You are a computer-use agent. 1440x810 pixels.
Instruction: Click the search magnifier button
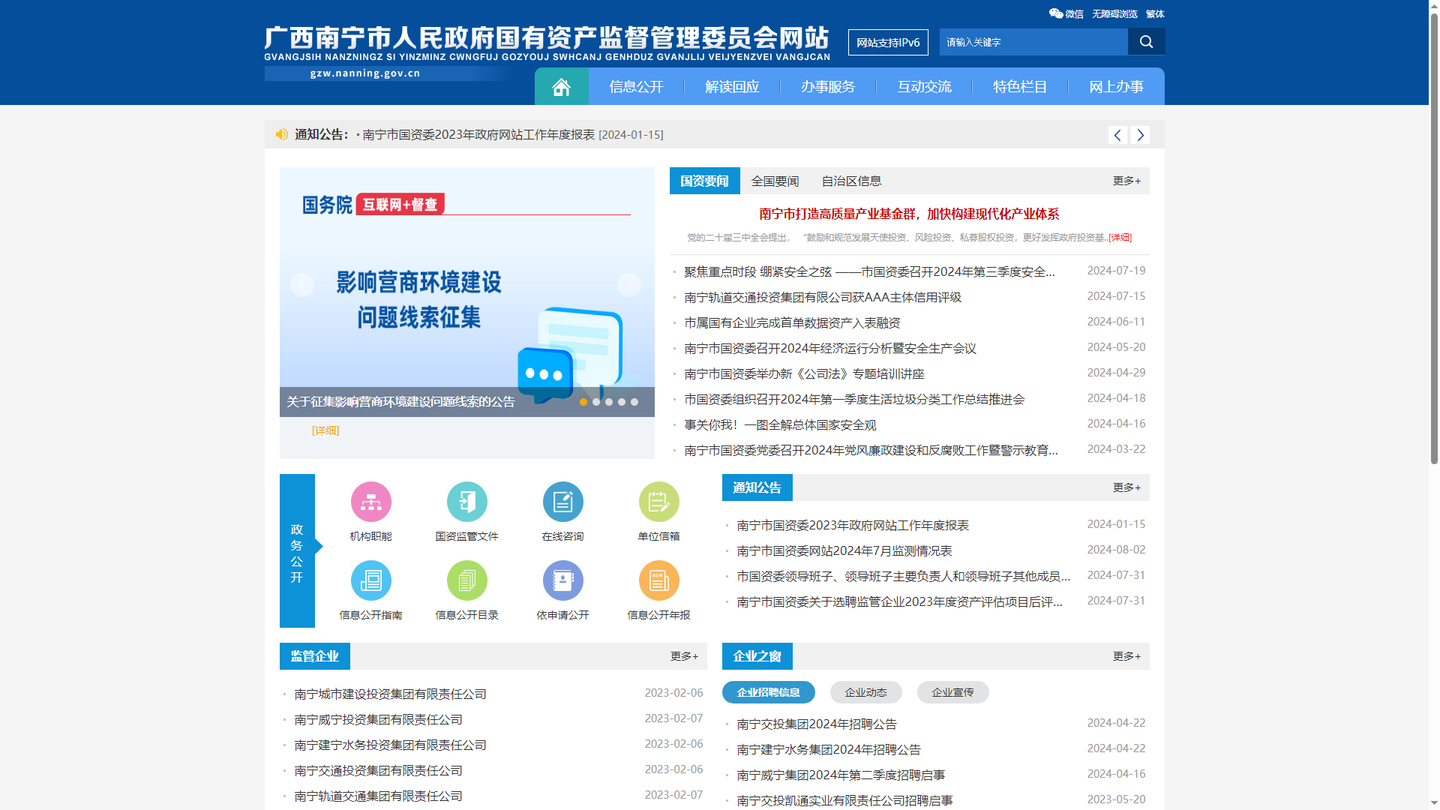point(1146,42)
